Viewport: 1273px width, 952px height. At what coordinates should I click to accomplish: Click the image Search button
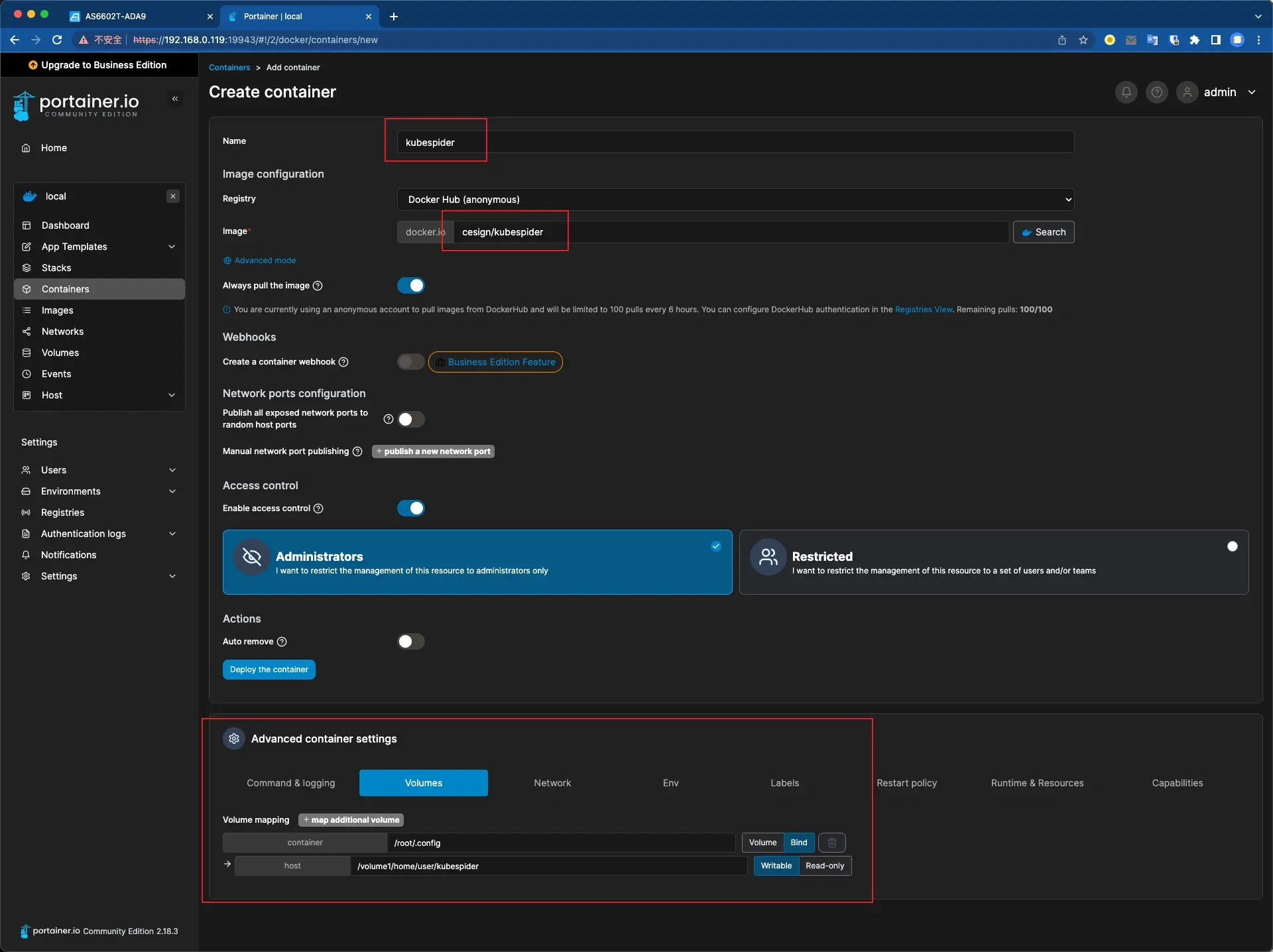click(1044, 232)
